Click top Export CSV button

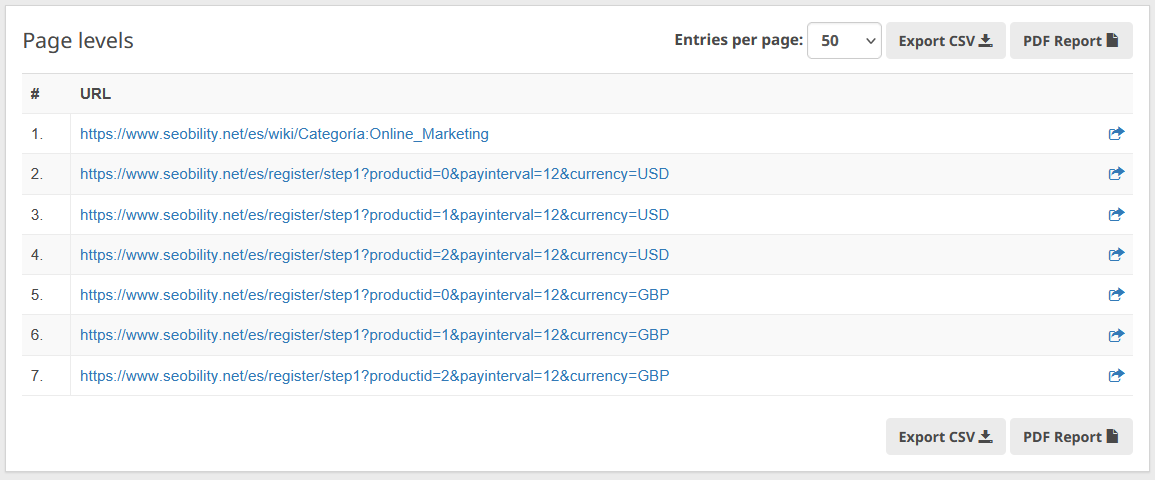pyautogui.click(x=945, y=41)
